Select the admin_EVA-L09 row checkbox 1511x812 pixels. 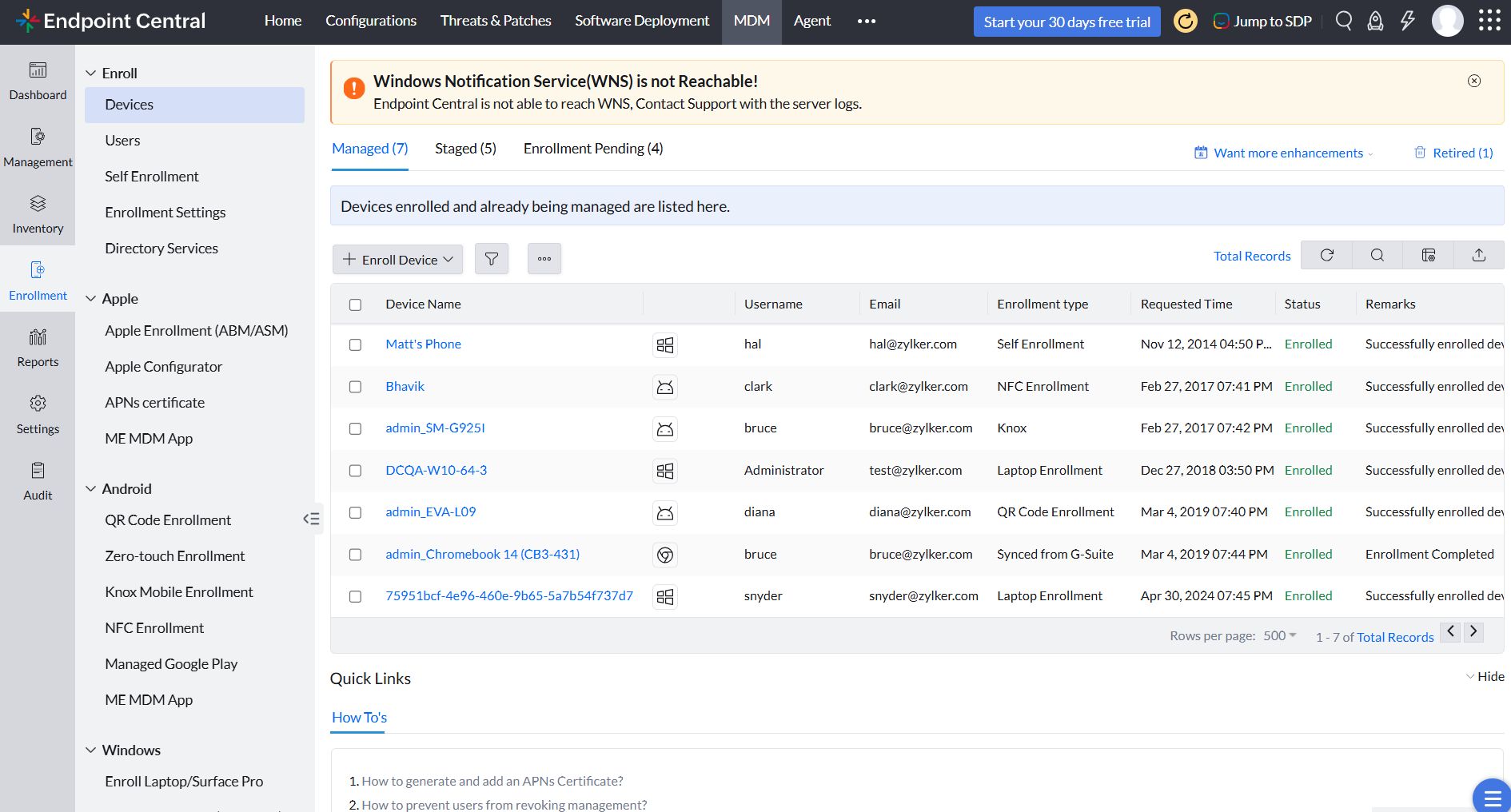355,512
